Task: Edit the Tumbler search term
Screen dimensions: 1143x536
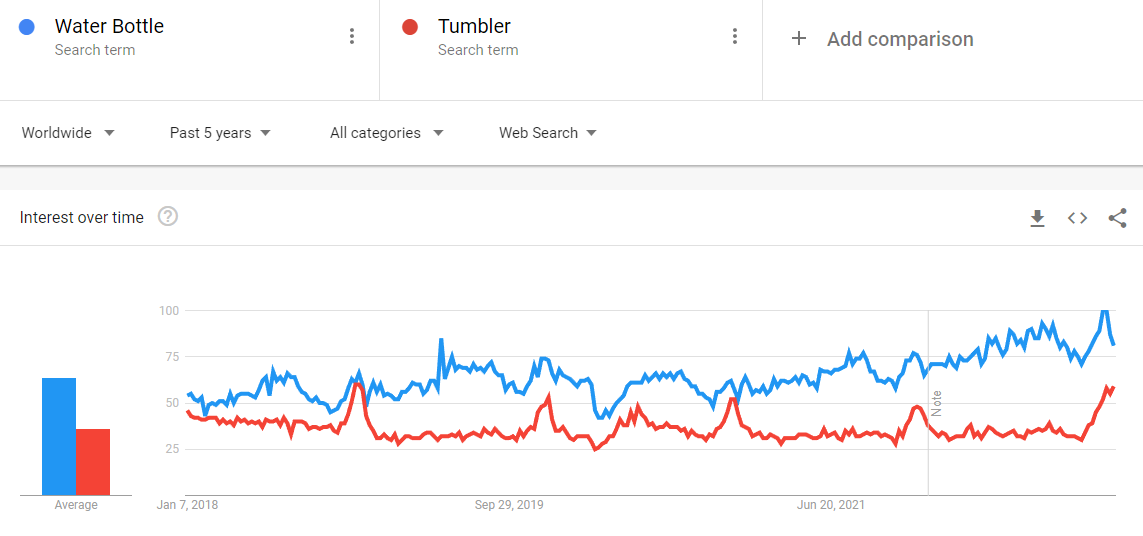Action: pos(474,27)
